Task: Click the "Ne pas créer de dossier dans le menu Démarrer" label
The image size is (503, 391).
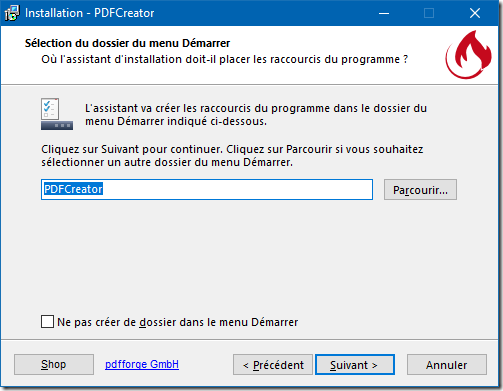Action: click(x=178, y=322)
